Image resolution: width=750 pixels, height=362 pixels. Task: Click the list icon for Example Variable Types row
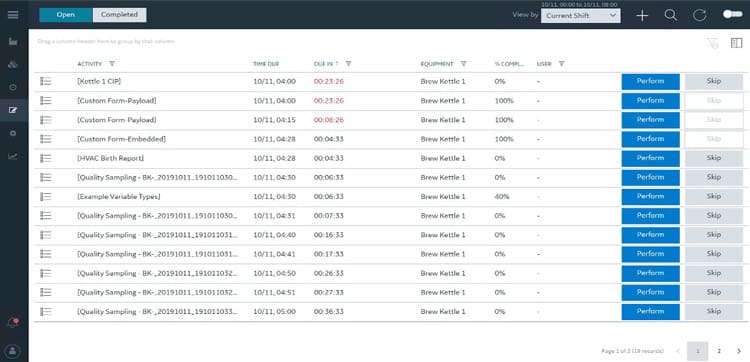(x=46, y=197)
